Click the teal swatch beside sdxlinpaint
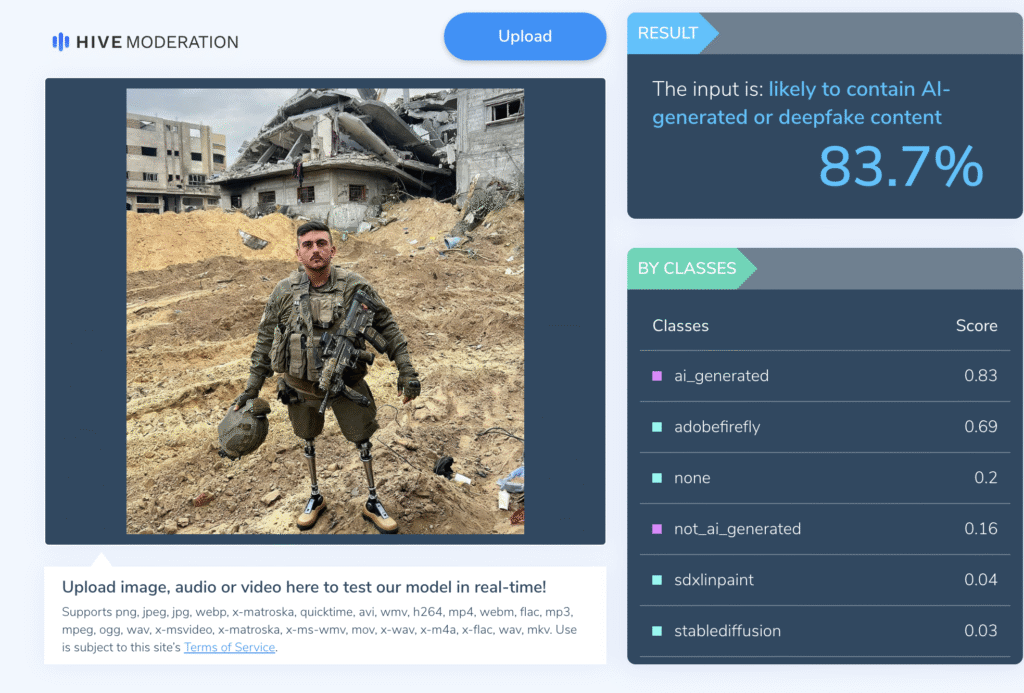1024x693 pixels. coord(657,580)
